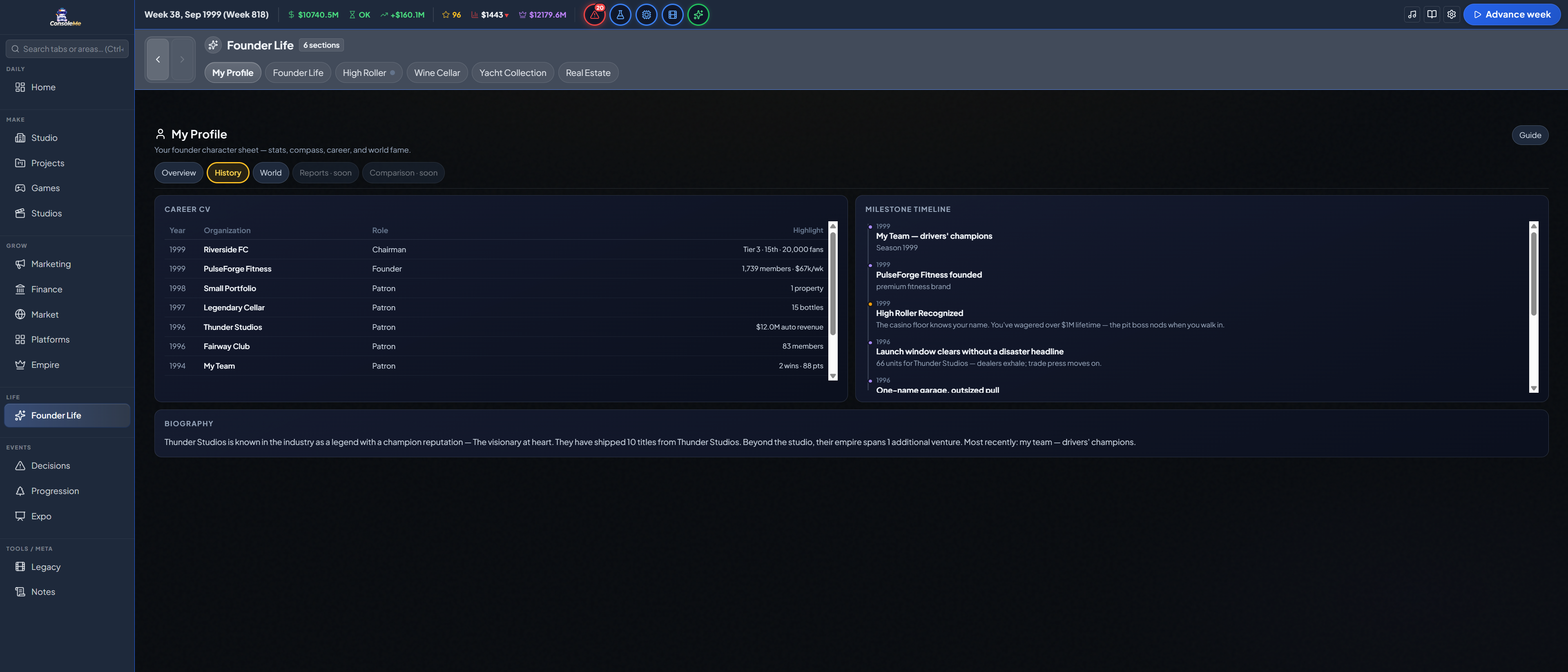Screen dimensions: 1568x672
Task: Open the book guide icon in top bar
Action: point(1432,15)
